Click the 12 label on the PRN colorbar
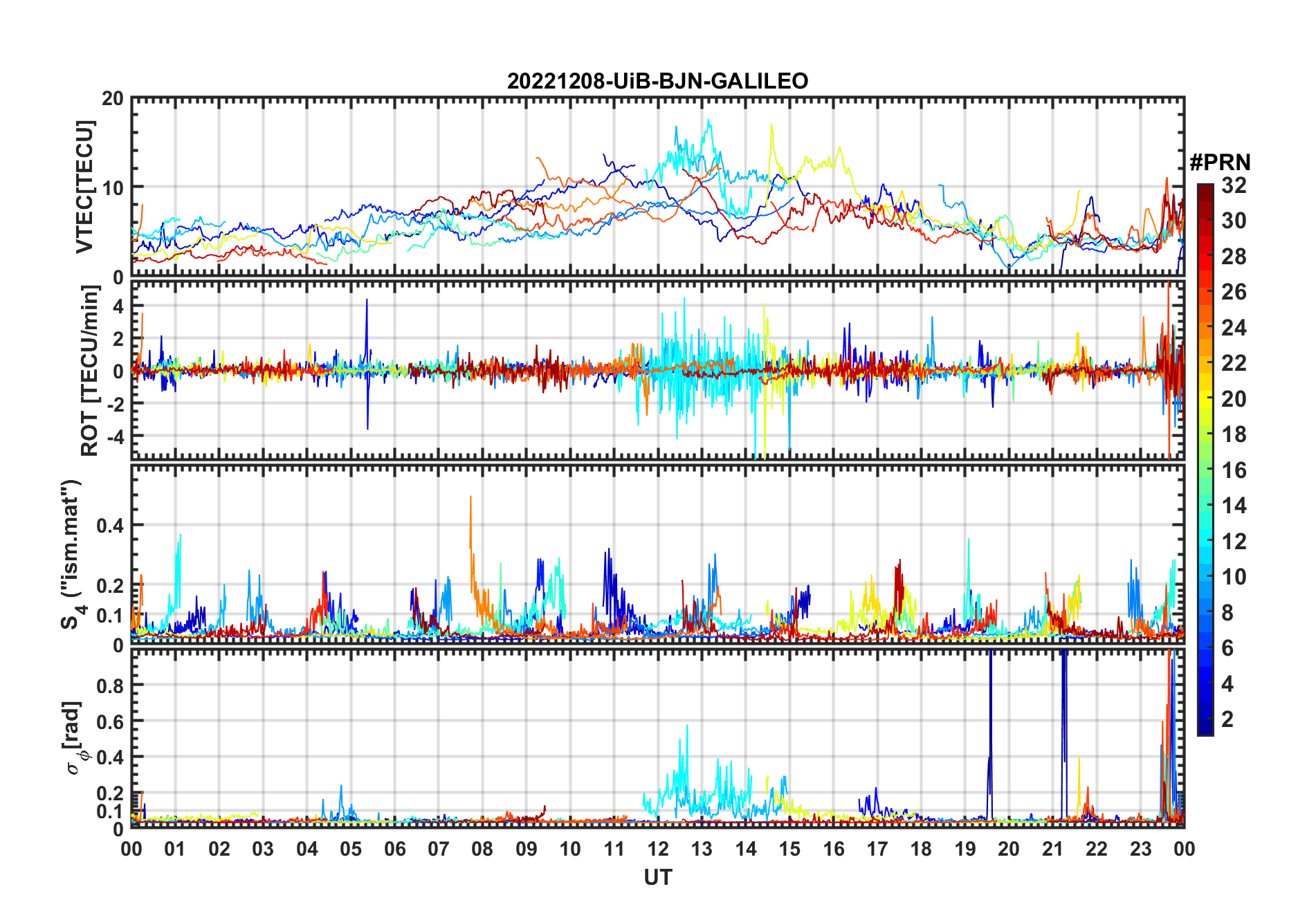This screenshot has width=1316, height=920. [1234, 542]
